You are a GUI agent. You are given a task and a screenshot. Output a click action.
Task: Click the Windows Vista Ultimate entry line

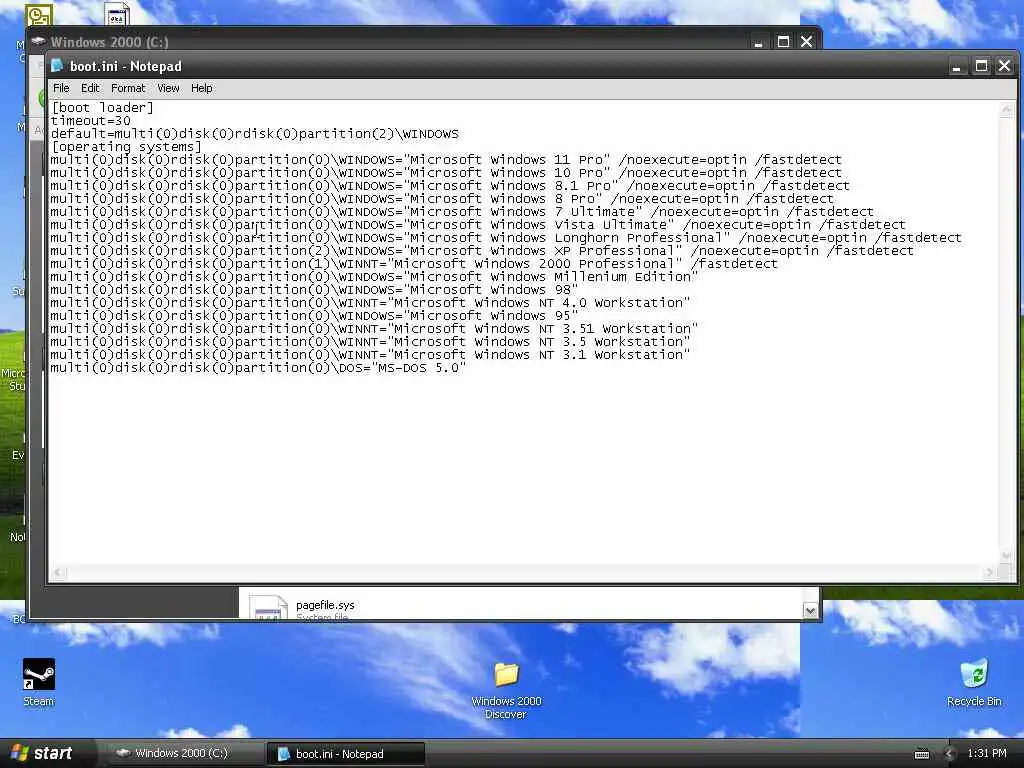(x=478, y=225)
